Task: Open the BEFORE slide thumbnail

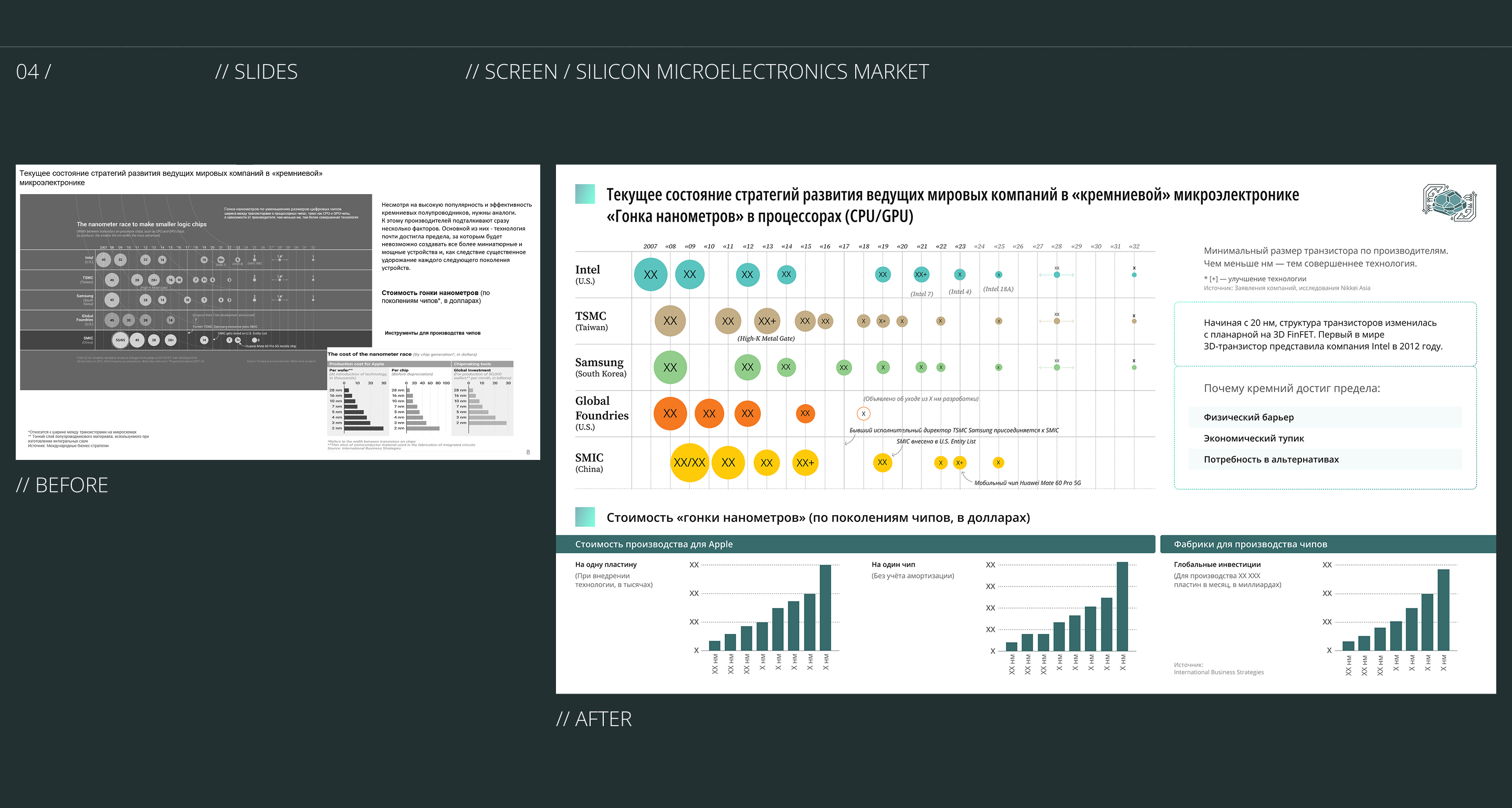Action: click(x=278, y=312)
